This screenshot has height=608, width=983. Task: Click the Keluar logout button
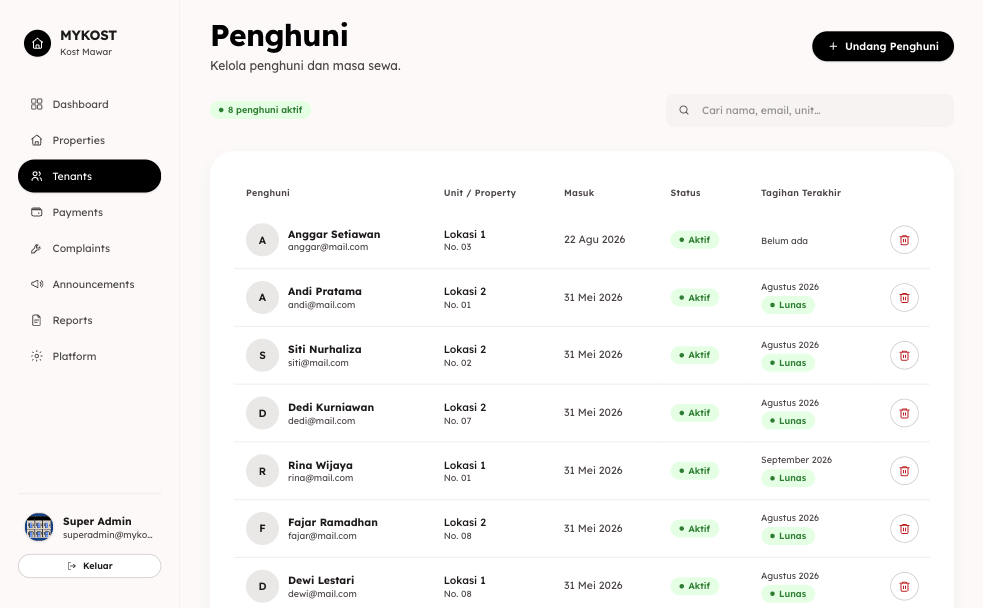89,566
